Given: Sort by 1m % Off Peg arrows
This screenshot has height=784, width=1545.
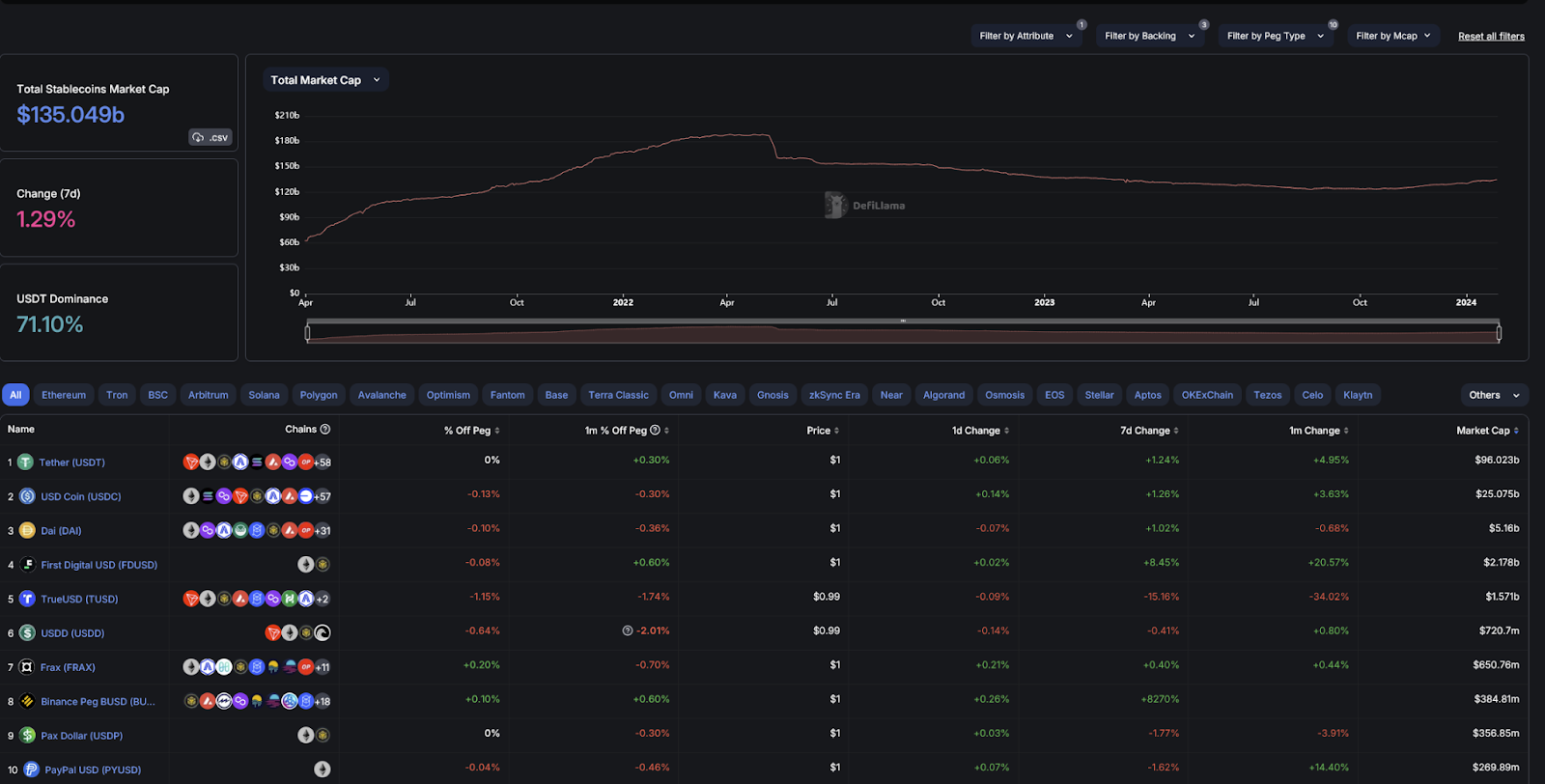Looking at the screenshot, I should click(x=666, y=431).
